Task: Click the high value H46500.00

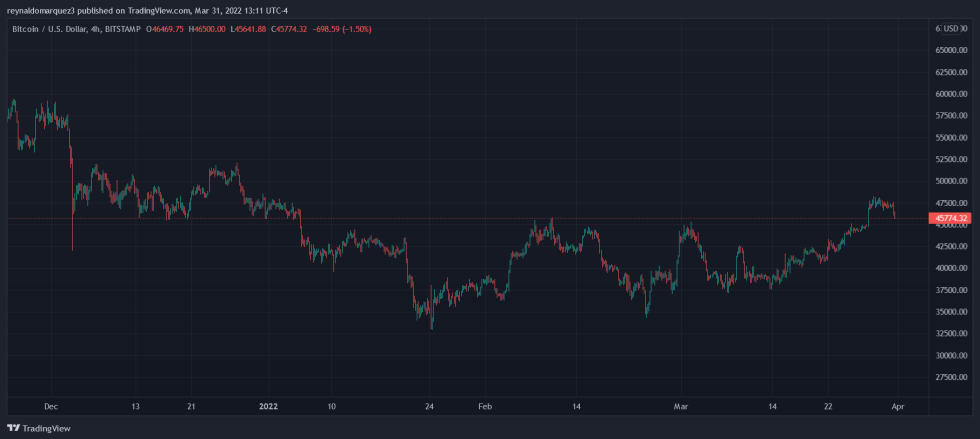Action: tap(207, 29)
